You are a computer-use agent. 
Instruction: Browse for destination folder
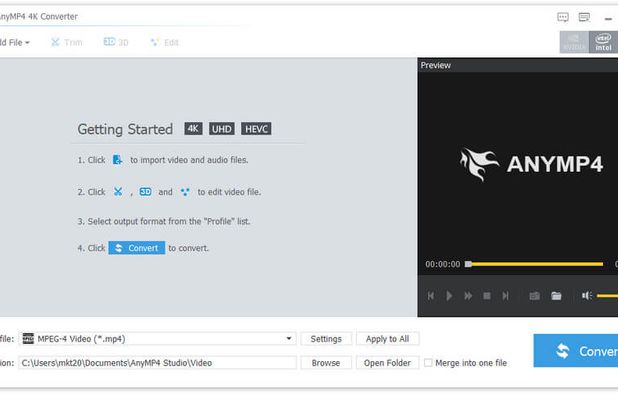tap(326, 362)
